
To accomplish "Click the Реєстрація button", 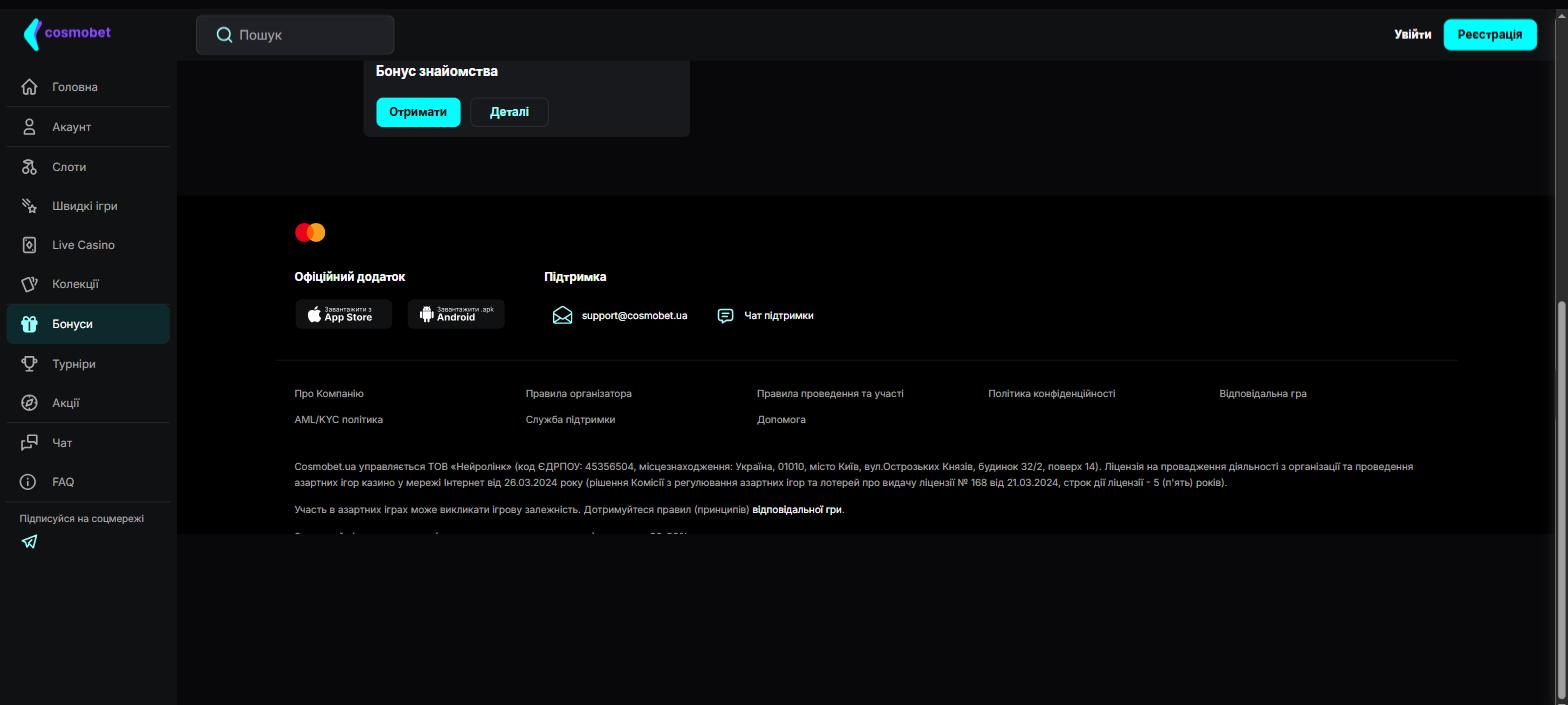I will coord(1490,35).
